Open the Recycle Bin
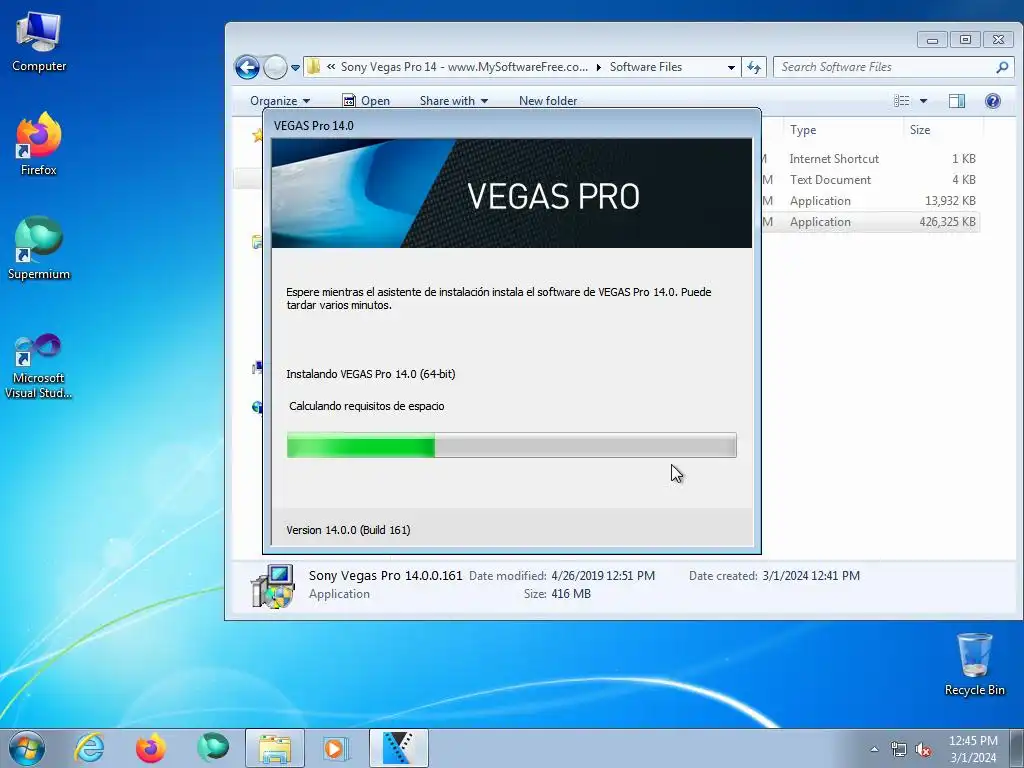Viewport: 1024px width, 768px height. point(974,664)
